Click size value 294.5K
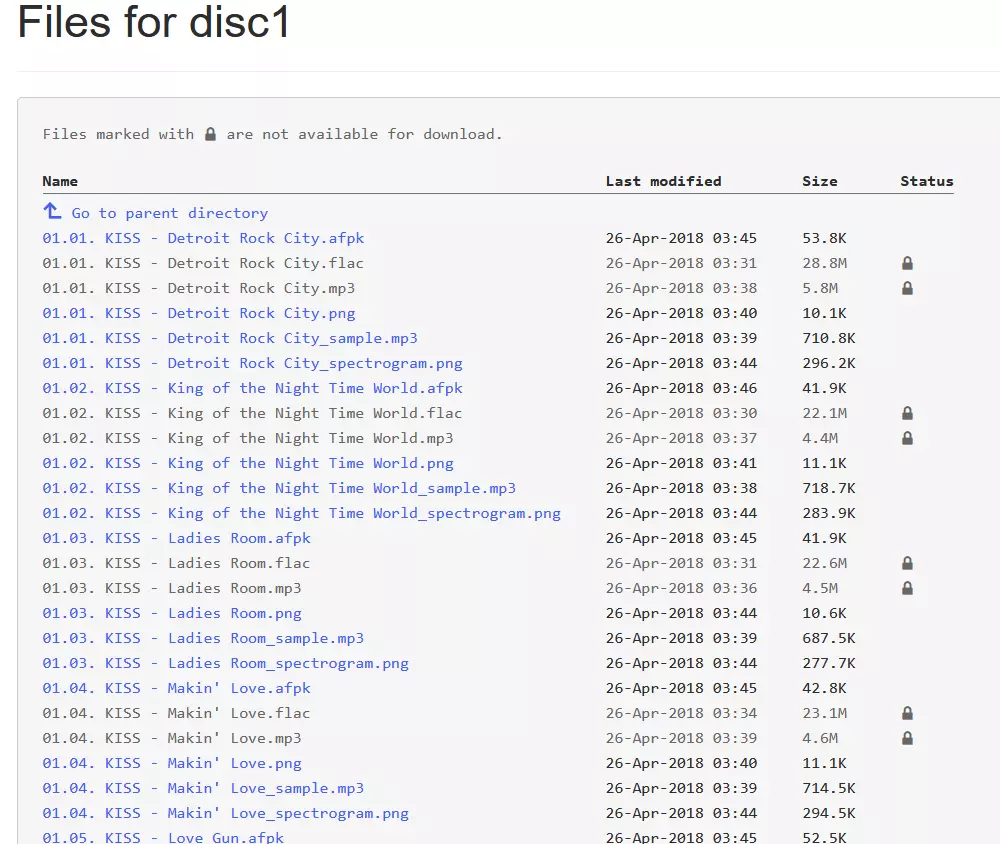The width and height of the screenshot is (1000, 844). 828,813
